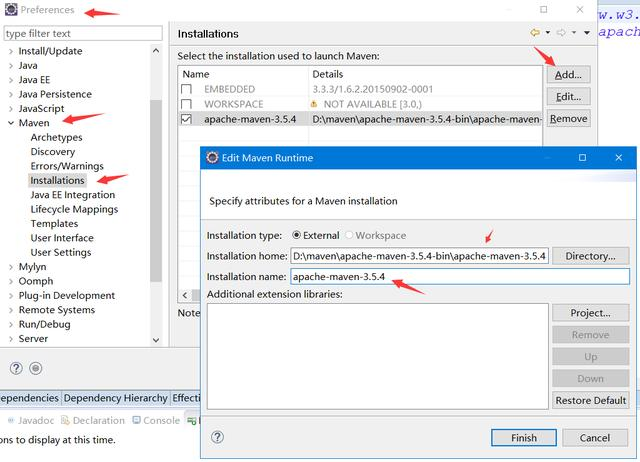Uncheck the apache-maven-3.5.4 installation checkbox

pos(186,119)
